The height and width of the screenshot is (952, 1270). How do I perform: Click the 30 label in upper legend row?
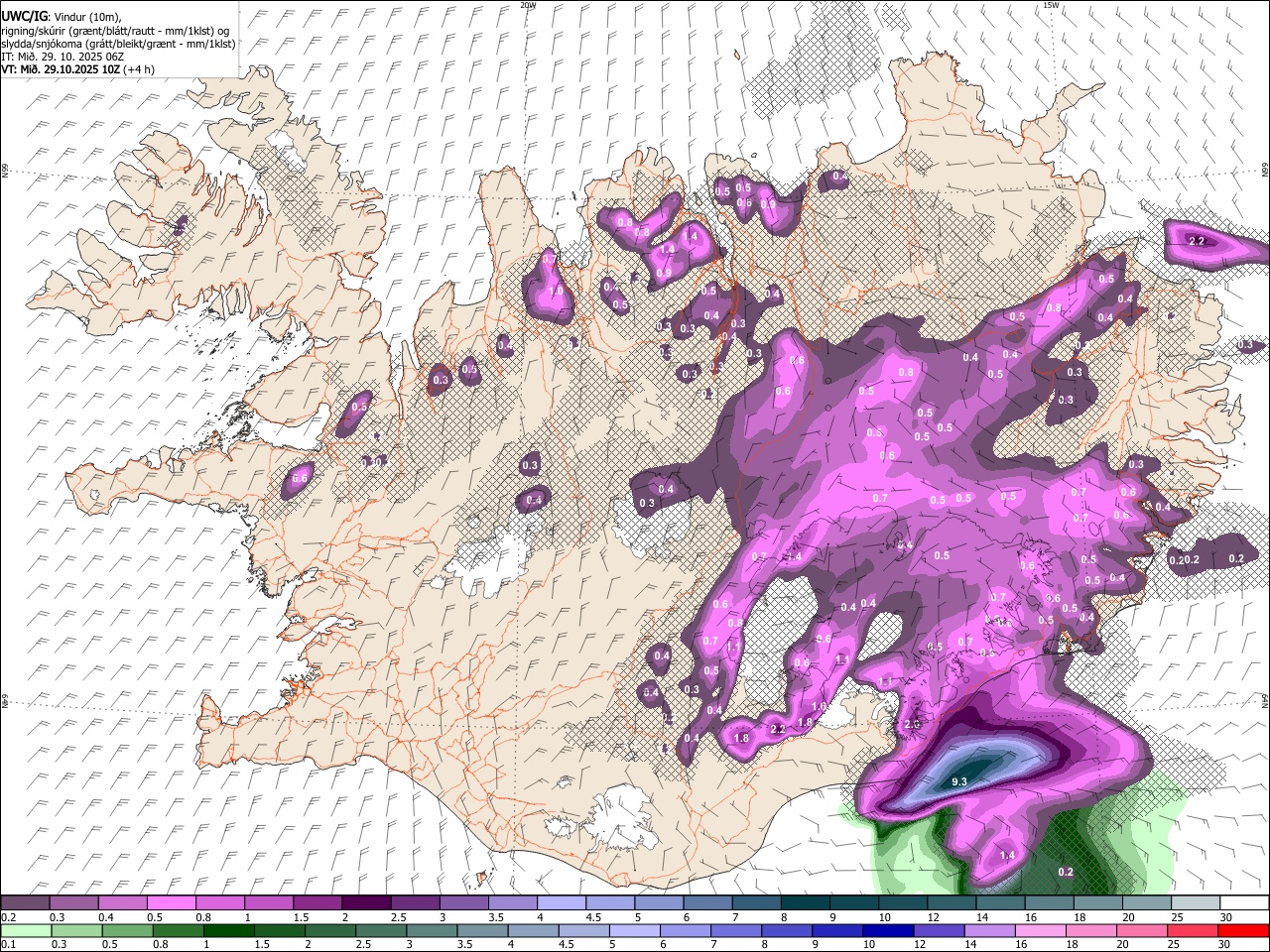point(1225,917)
